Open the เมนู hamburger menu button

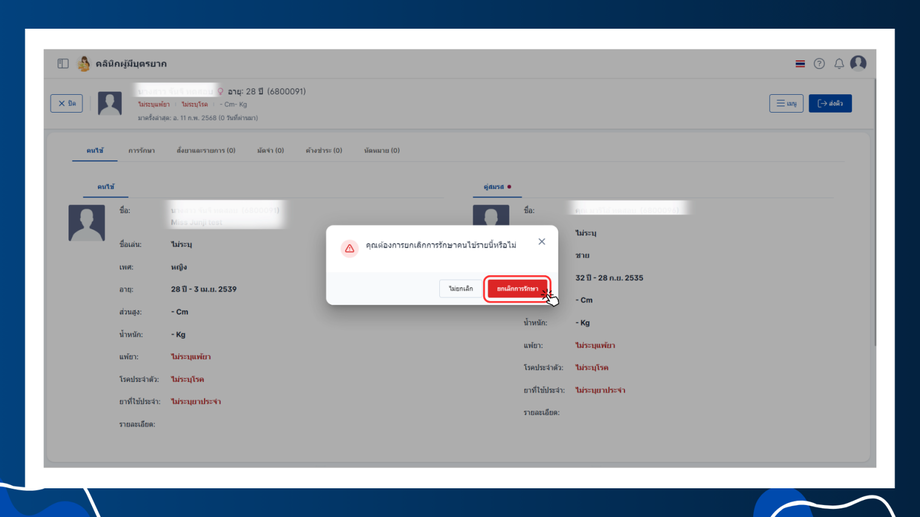[786, 103]
